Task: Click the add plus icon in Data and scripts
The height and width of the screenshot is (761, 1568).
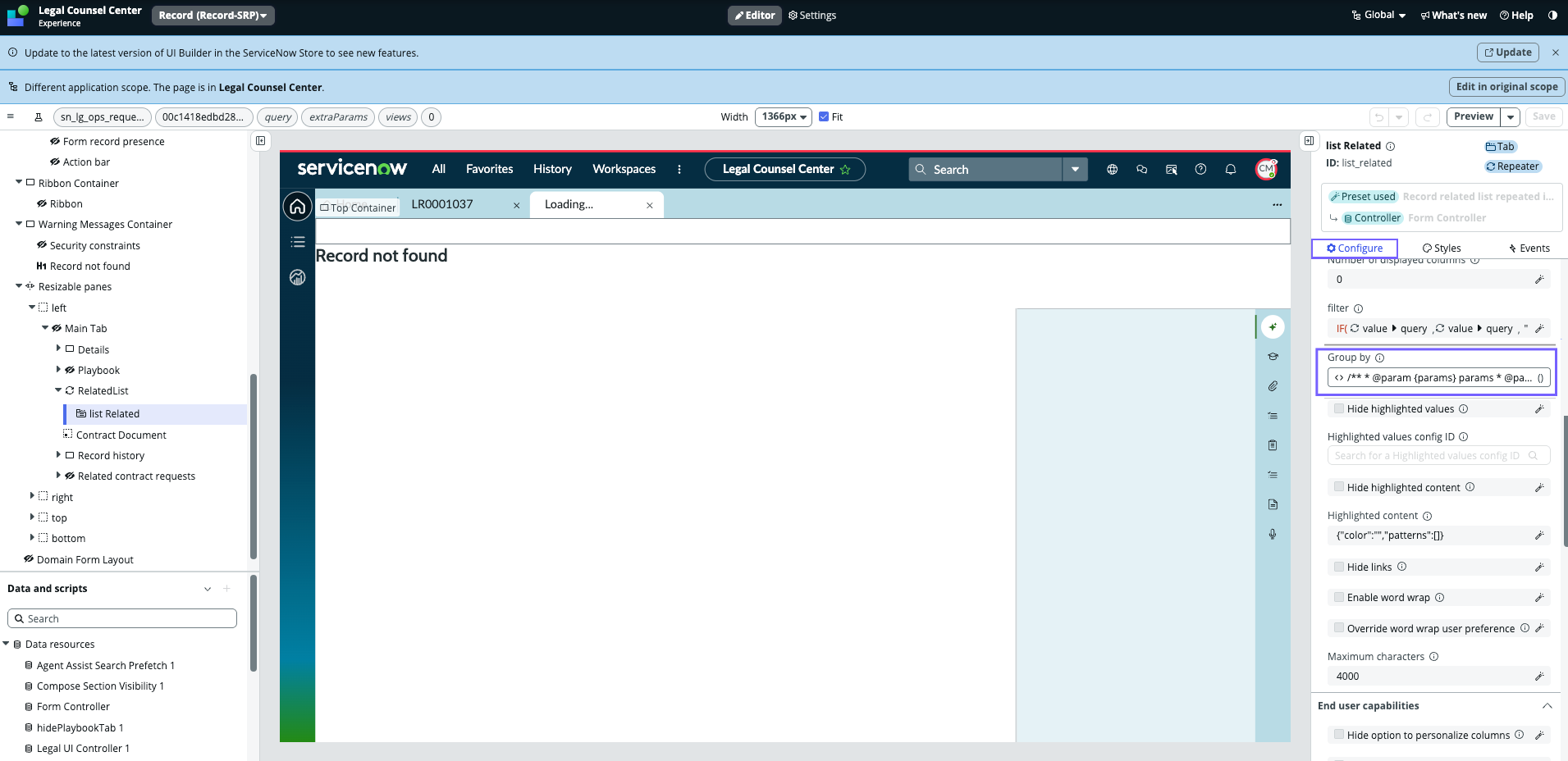Action: (226, 589)
